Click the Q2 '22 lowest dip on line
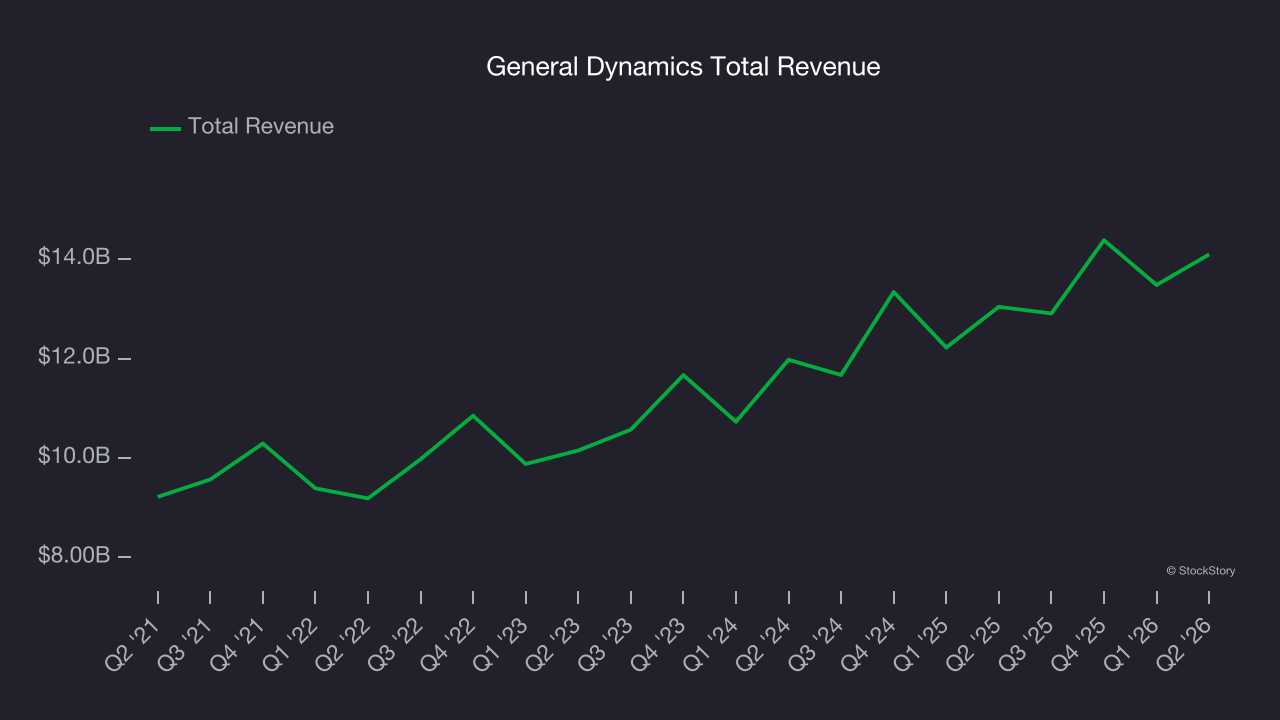Viewport: 1280px width, 720px height. click(368, 498)
